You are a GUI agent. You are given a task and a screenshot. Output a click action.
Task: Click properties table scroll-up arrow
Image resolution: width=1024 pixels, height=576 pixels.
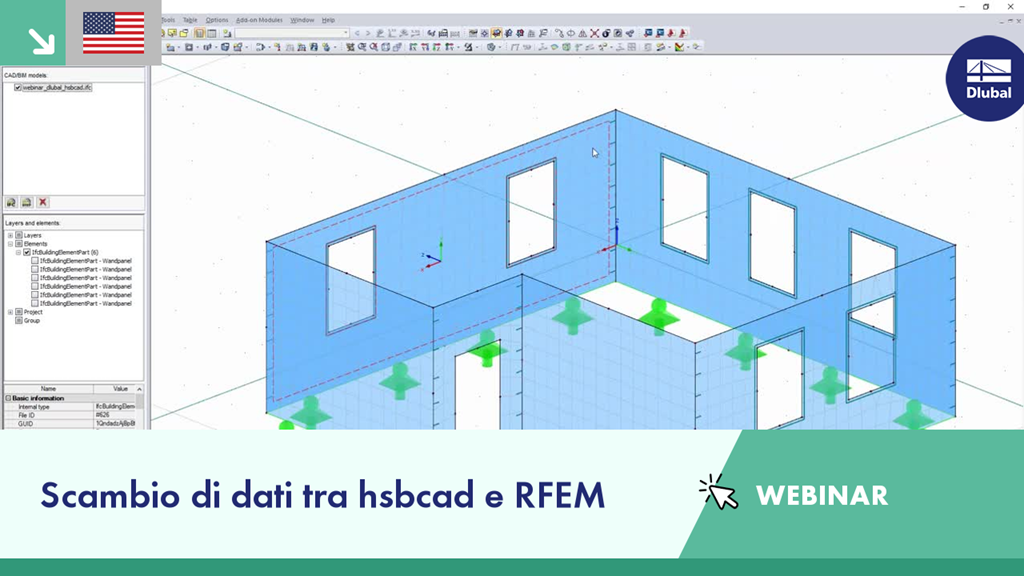[x=140, y=389]
